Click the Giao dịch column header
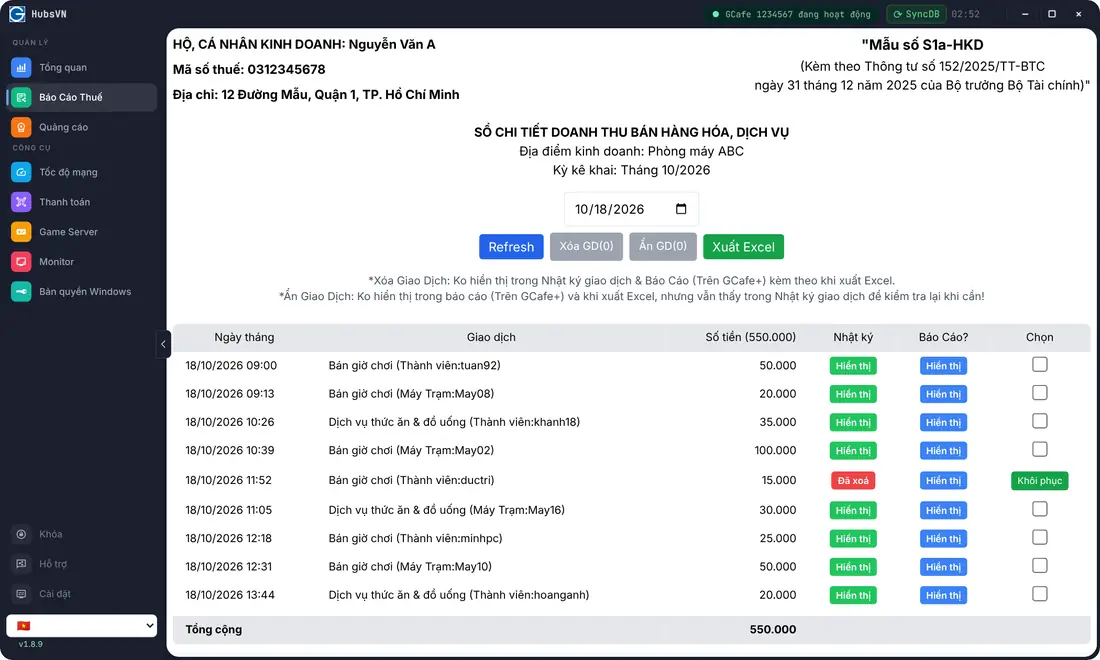 pyautogui.click(x=491, y=337)
